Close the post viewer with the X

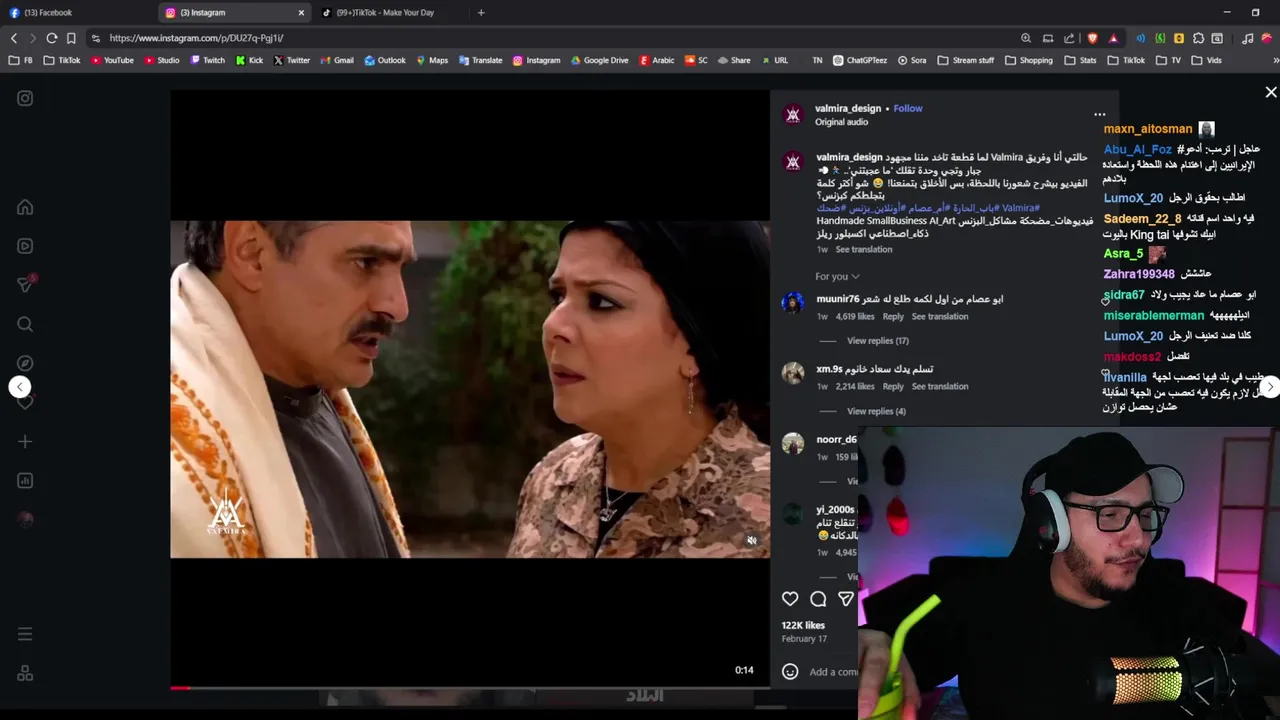pyautogui.click(x=1271, y=92)
